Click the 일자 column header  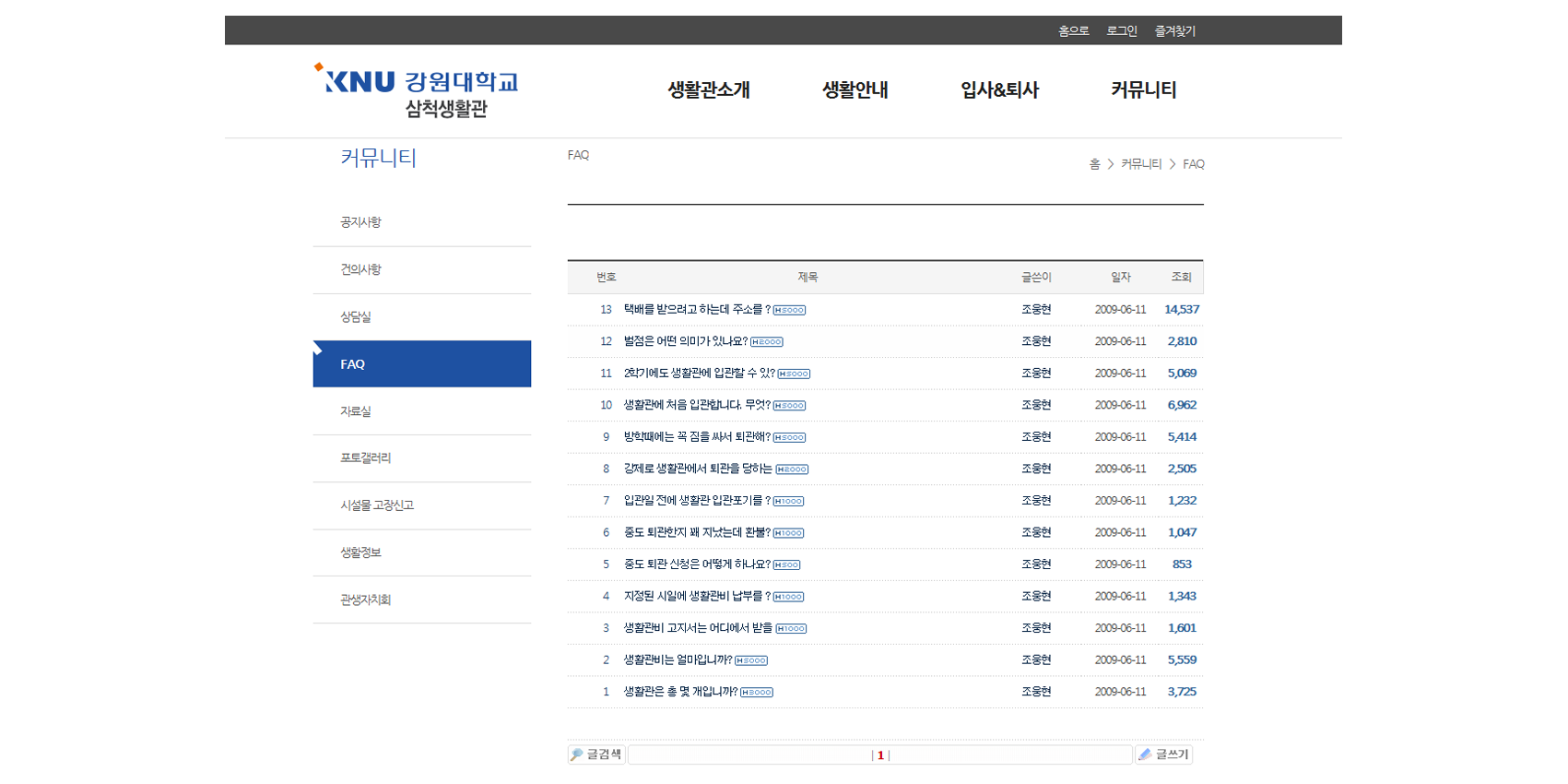tap(1121, 277)
